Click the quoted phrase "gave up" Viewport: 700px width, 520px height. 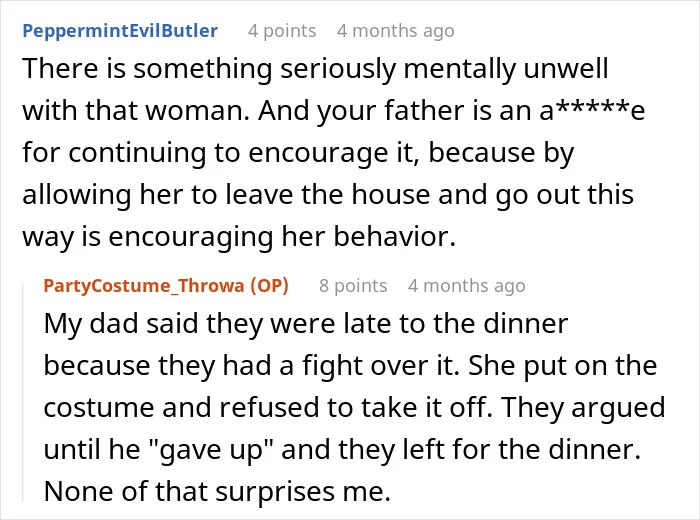coord(210,450)
